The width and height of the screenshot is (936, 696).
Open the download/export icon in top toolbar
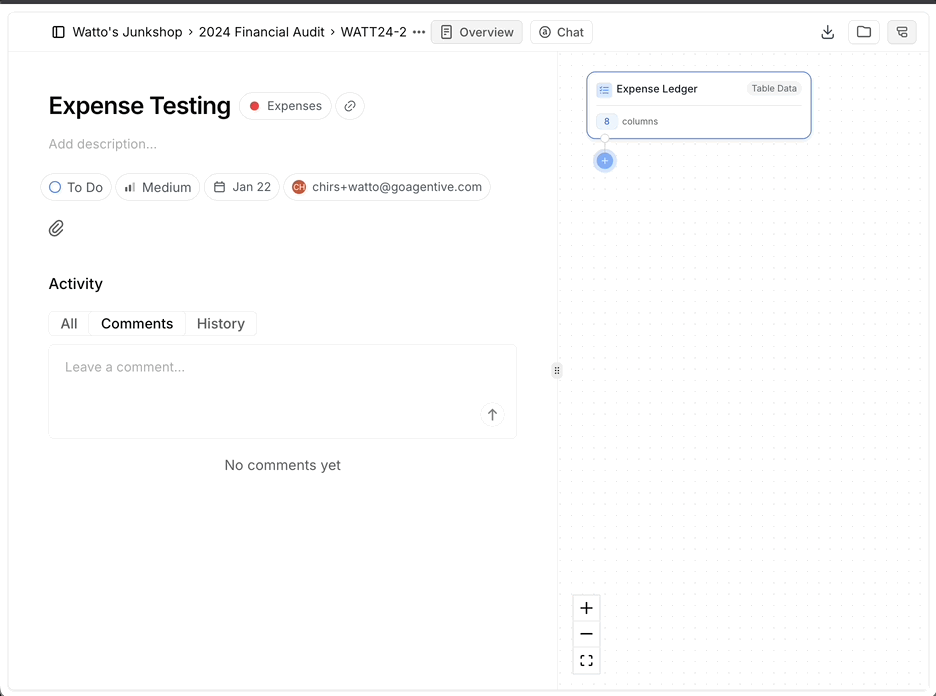coord(827,31)
